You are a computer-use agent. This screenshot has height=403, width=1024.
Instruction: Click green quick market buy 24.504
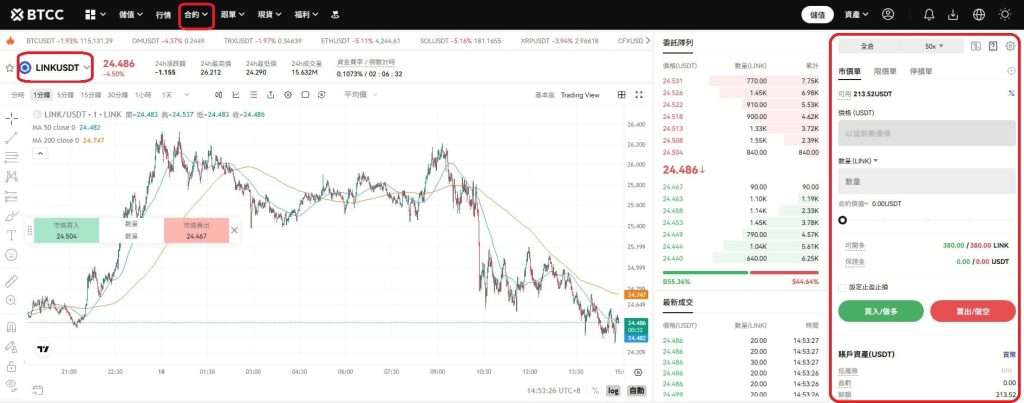pyautogui.click(x=67, y=231)
